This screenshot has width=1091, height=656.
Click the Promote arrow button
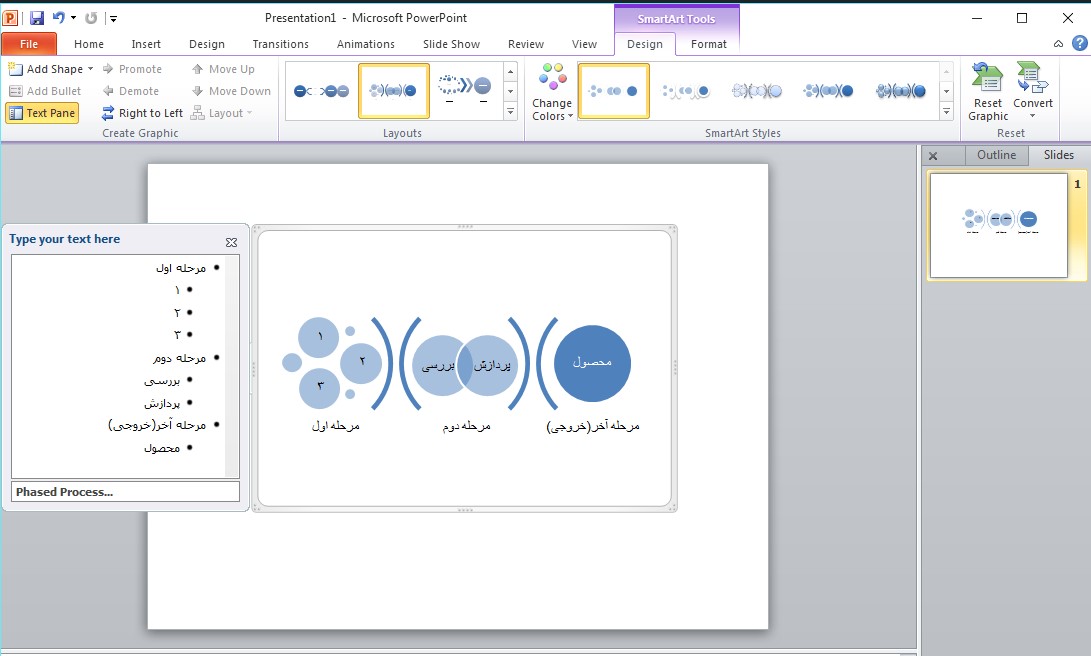click(132, 69)
